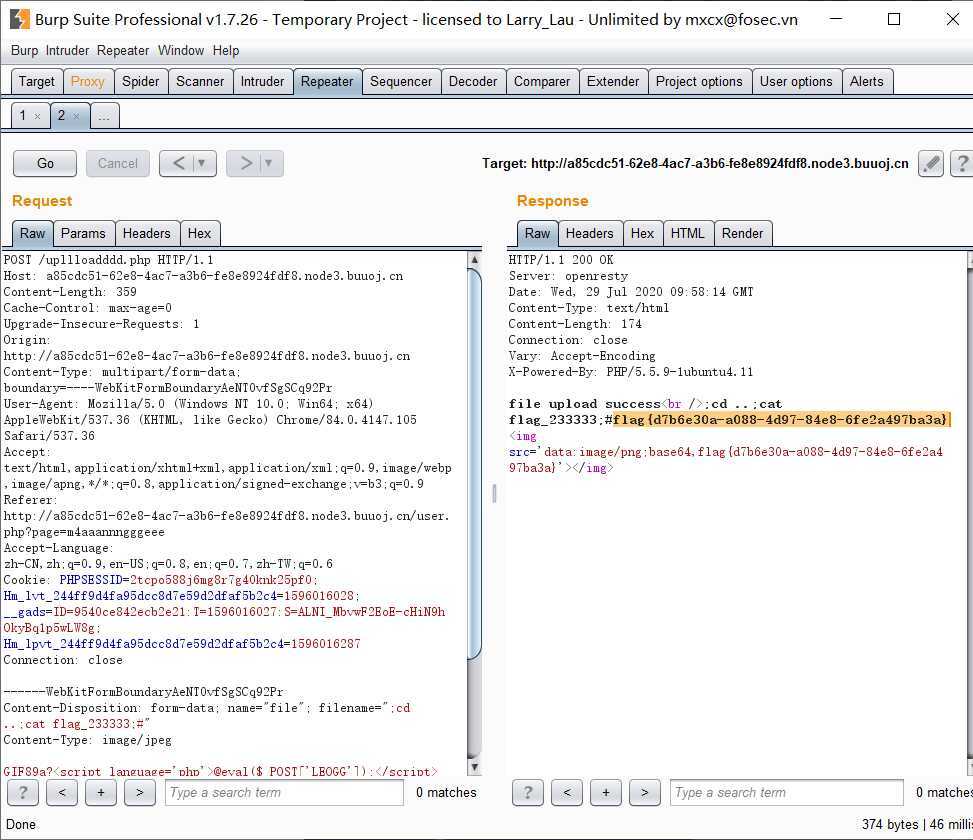Image resolution: width=973 pixels, height=840 pixels.
Task: Click the Burp Suite logo icon
Action: [19, 19]
